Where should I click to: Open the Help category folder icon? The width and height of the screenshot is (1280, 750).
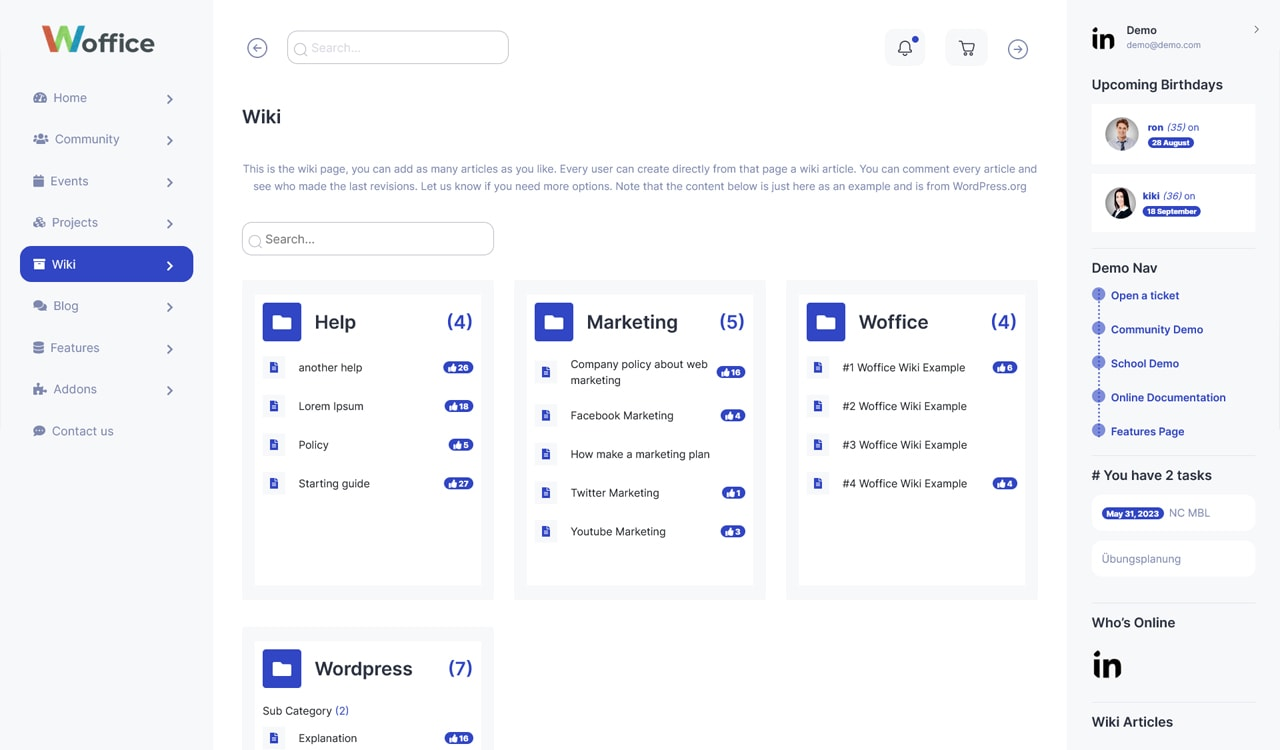281,321
